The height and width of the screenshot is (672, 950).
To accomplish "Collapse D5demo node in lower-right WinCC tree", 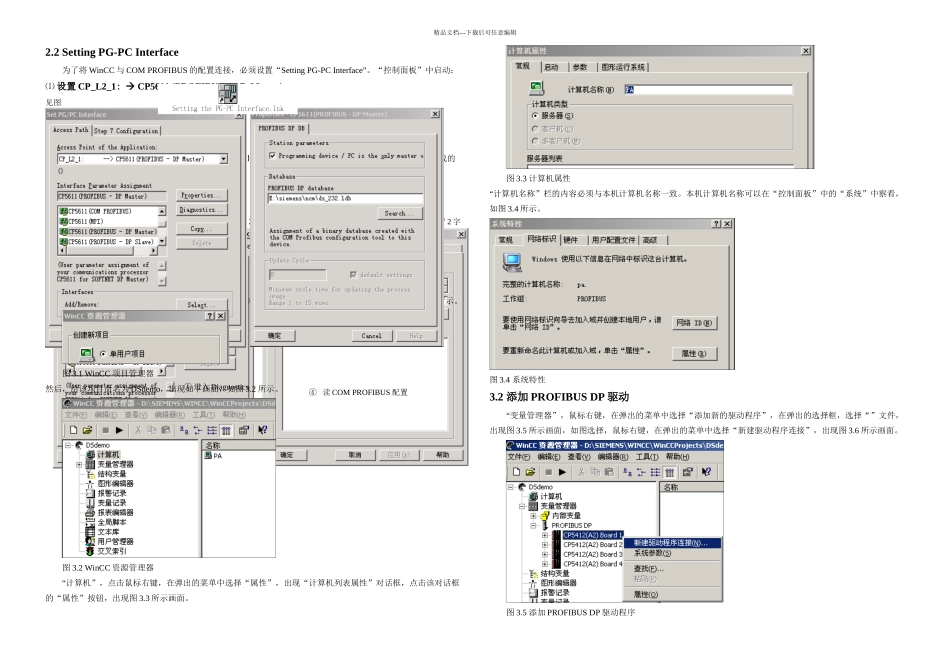I will coord(511,487).
